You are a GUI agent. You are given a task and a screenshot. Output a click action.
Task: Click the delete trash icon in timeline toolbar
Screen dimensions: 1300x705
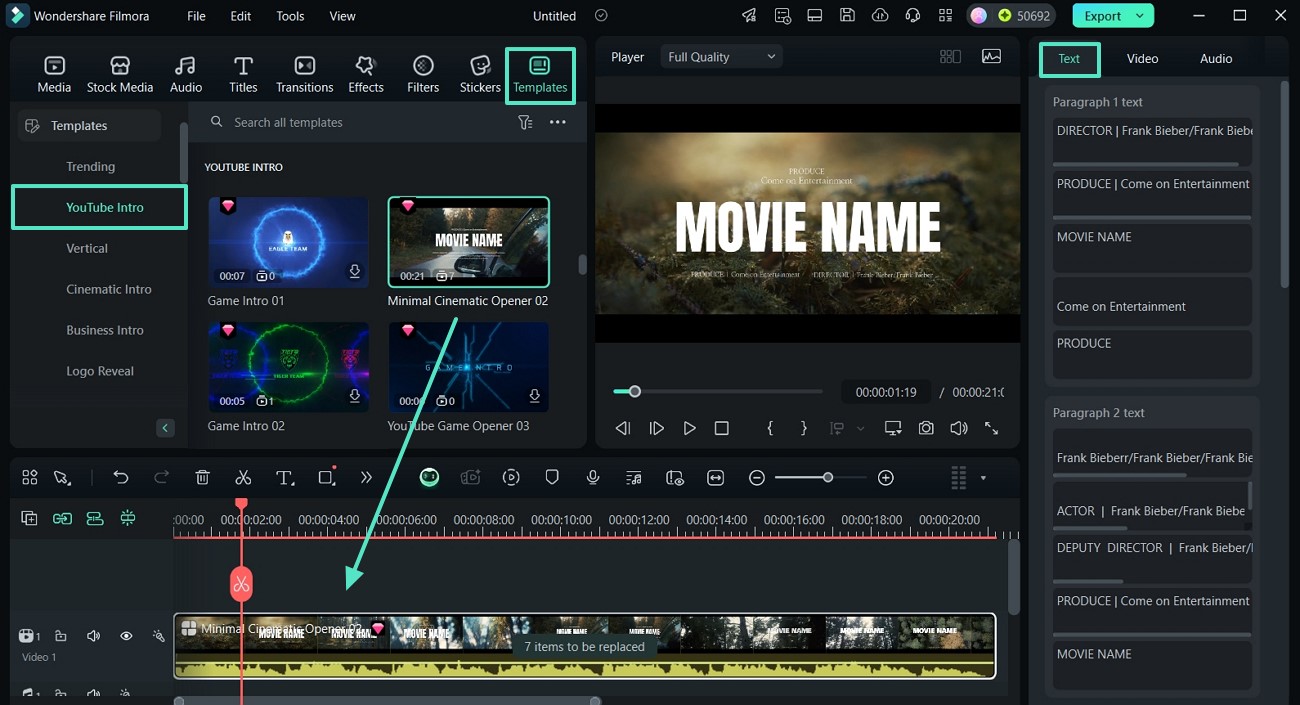click(202, 478)
